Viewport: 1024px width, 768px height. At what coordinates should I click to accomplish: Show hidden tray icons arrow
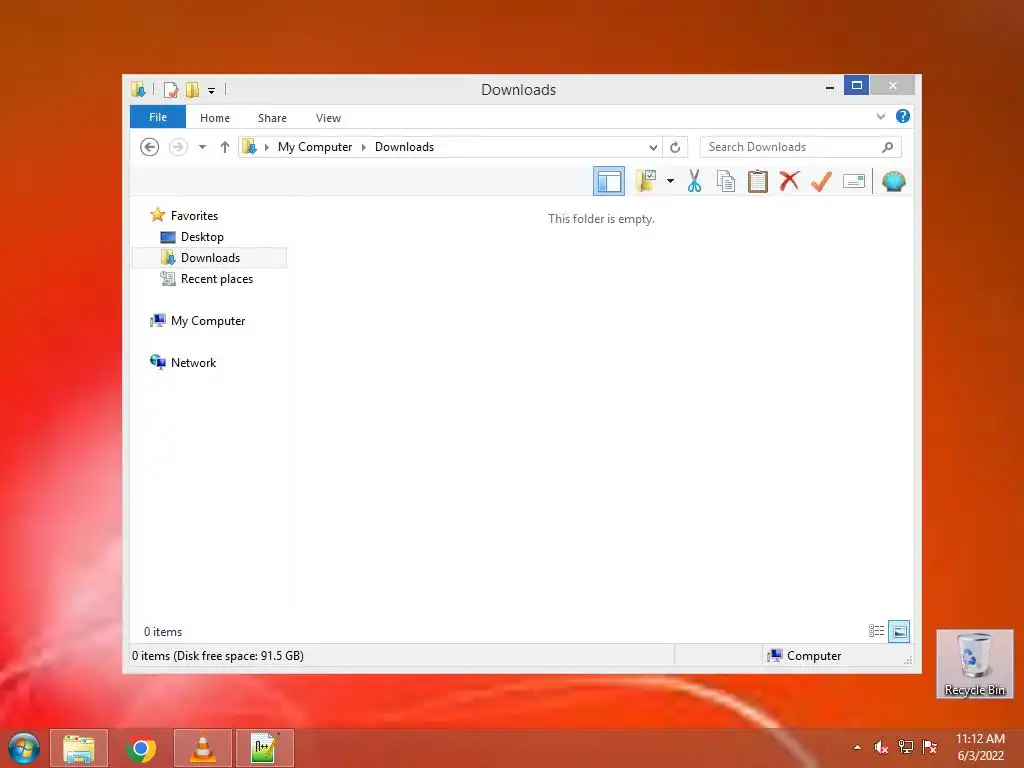[857, 747]
